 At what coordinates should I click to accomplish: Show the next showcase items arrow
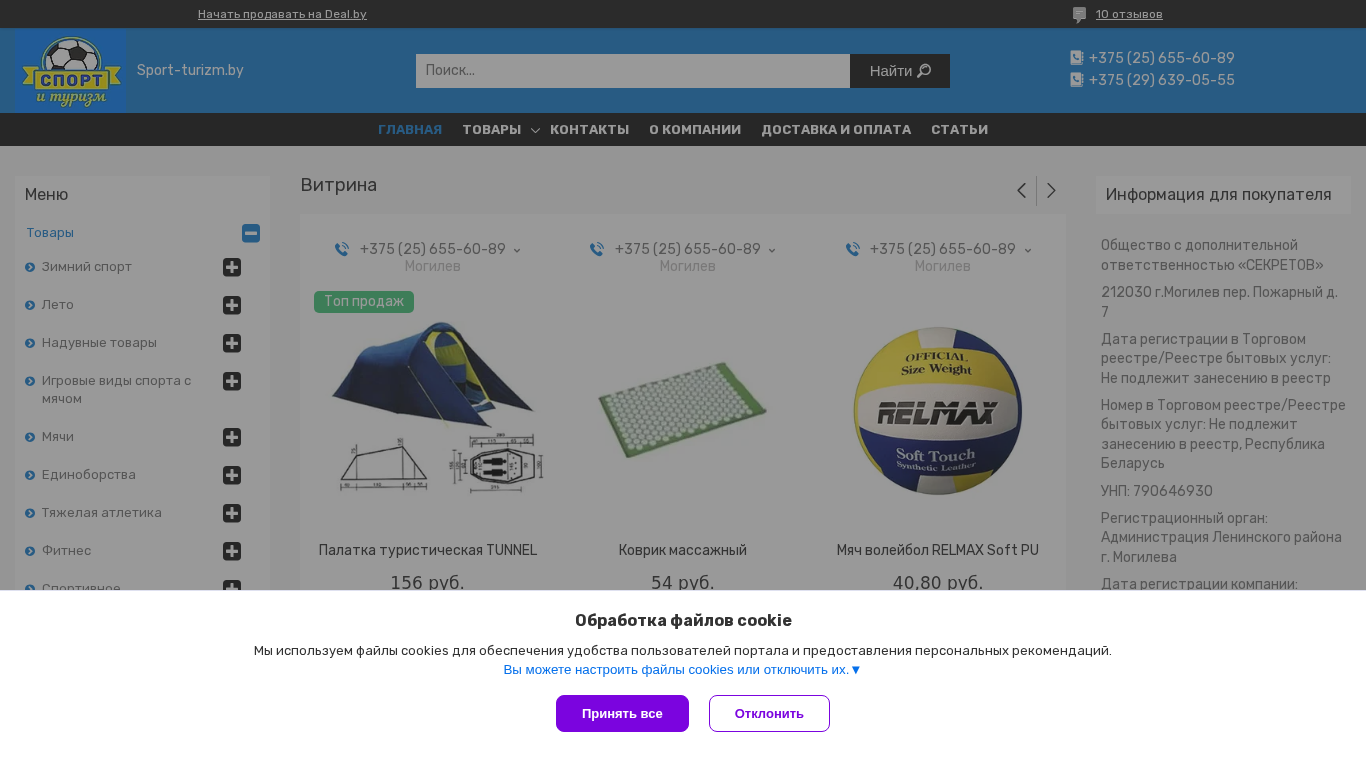[x=1051, y=191]
